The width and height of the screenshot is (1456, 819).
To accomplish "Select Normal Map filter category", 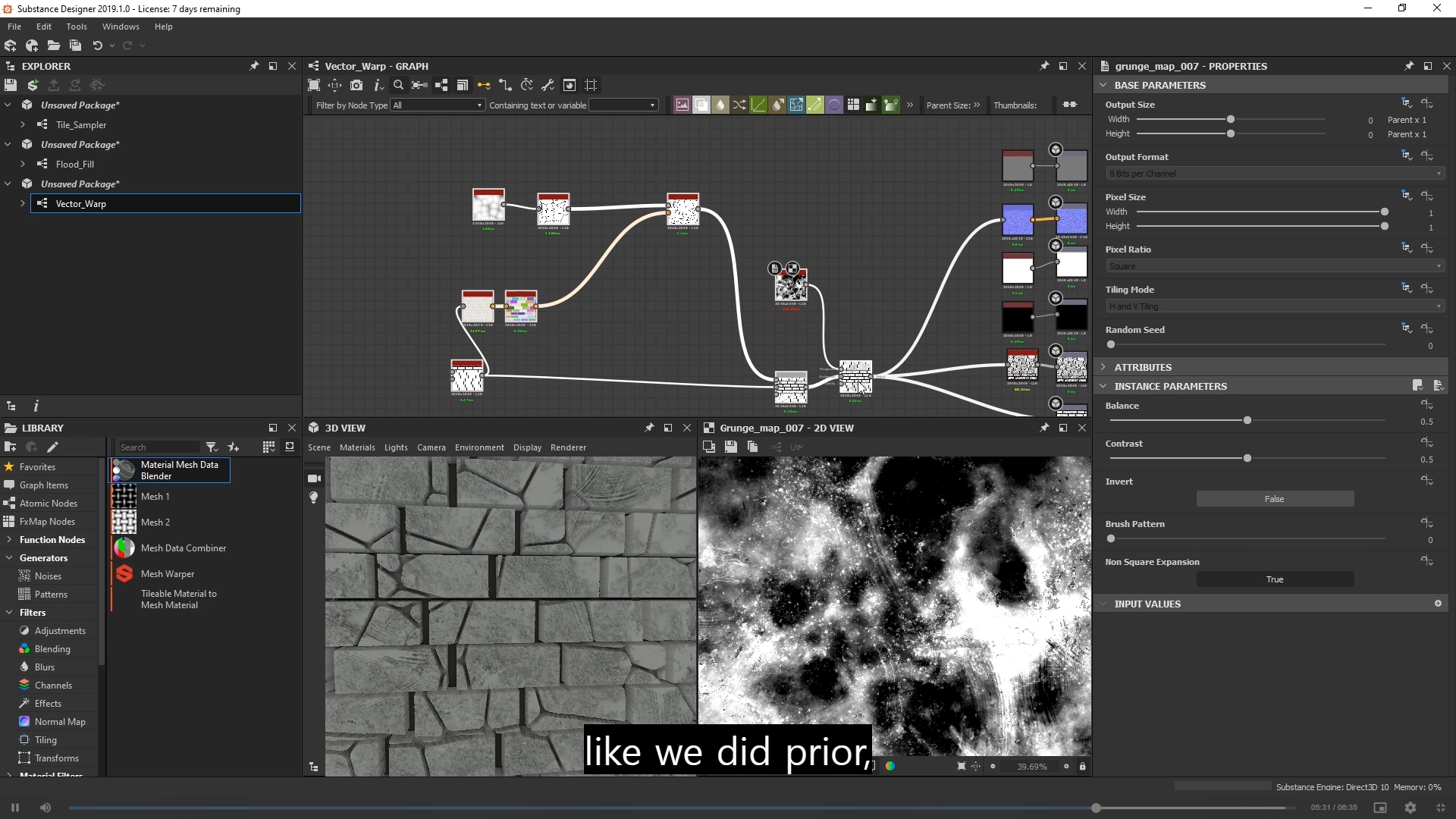I will point(60,722).
